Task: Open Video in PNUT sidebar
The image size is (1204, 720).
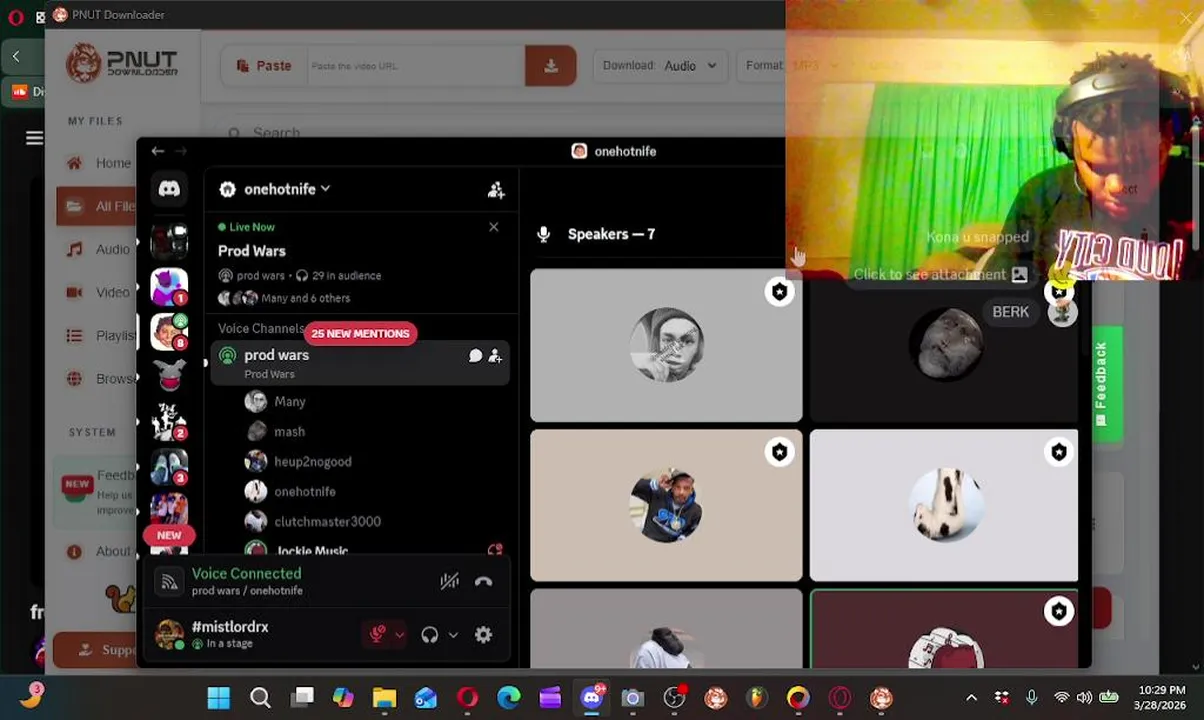Action: 98,292
